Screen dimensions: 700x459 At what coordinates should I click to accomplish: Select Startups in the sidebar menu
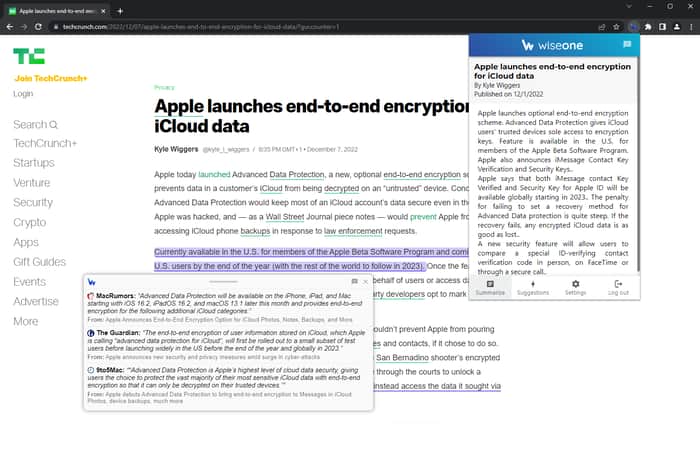[34, 163]
